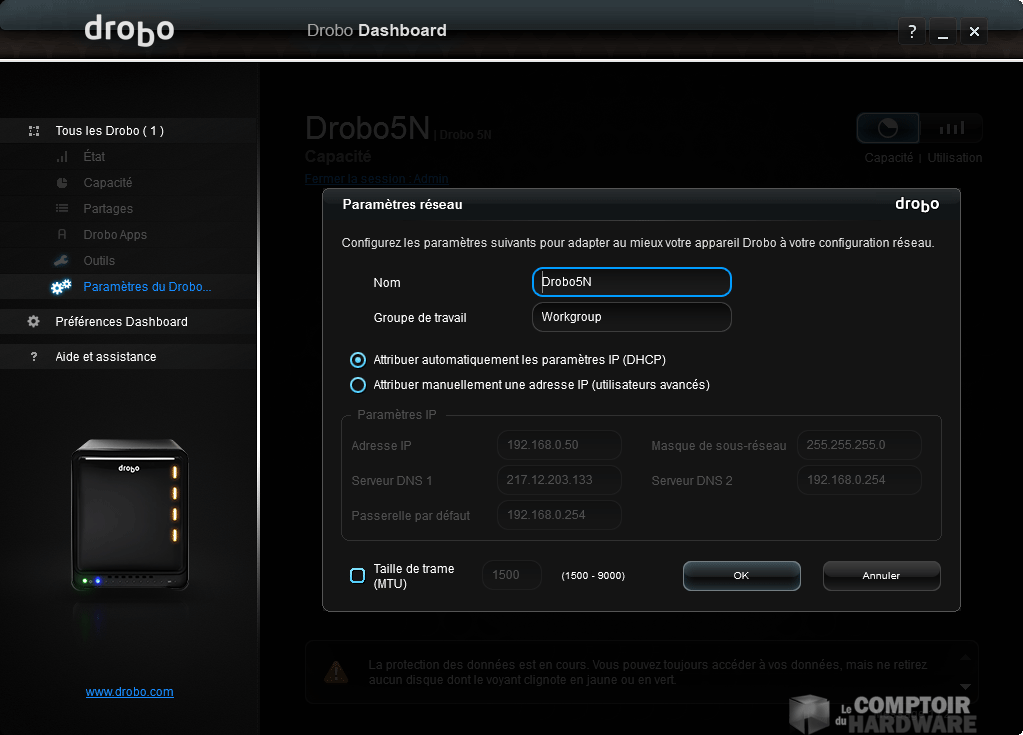1023x735 pixels.
Task: Click the Groupe de travail input field
Action: point(631,317)
